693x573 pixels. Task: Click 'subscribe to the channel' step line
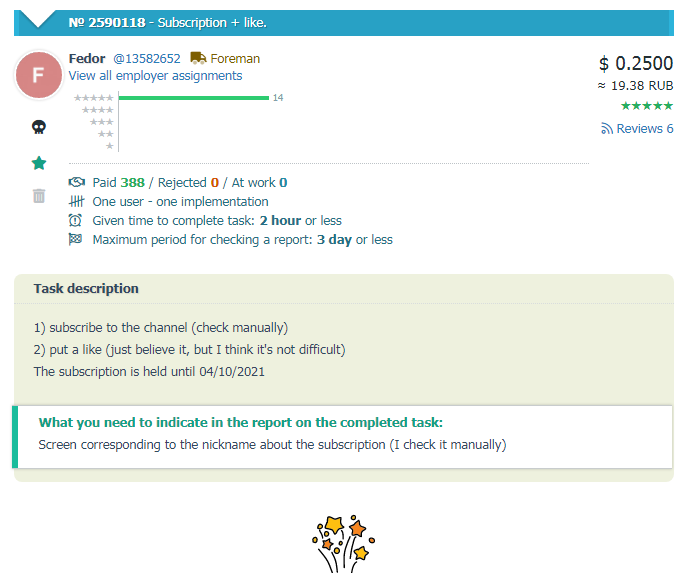[161, 328]
